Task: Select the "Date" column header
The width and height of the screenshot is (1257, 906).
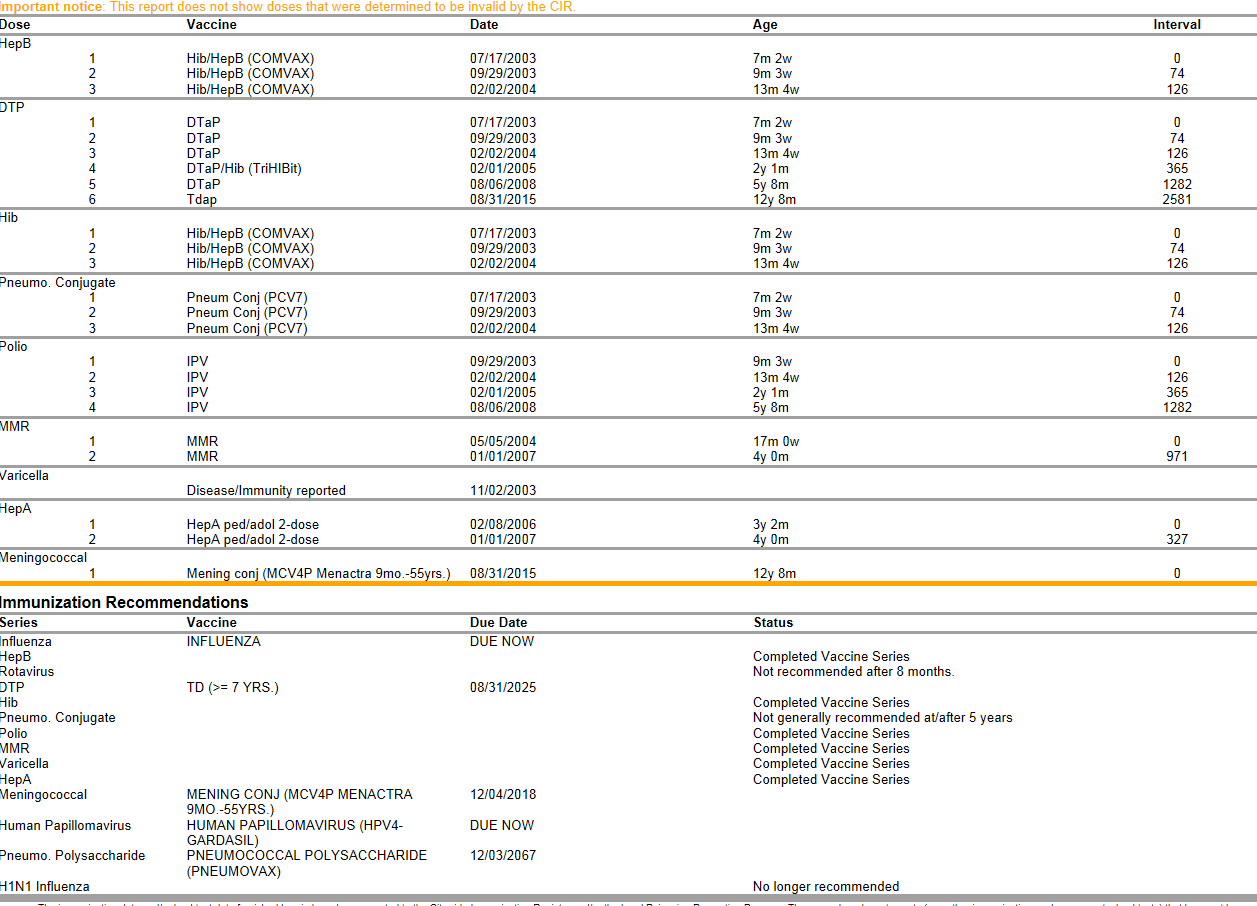Action: click(x=484, y=24)
